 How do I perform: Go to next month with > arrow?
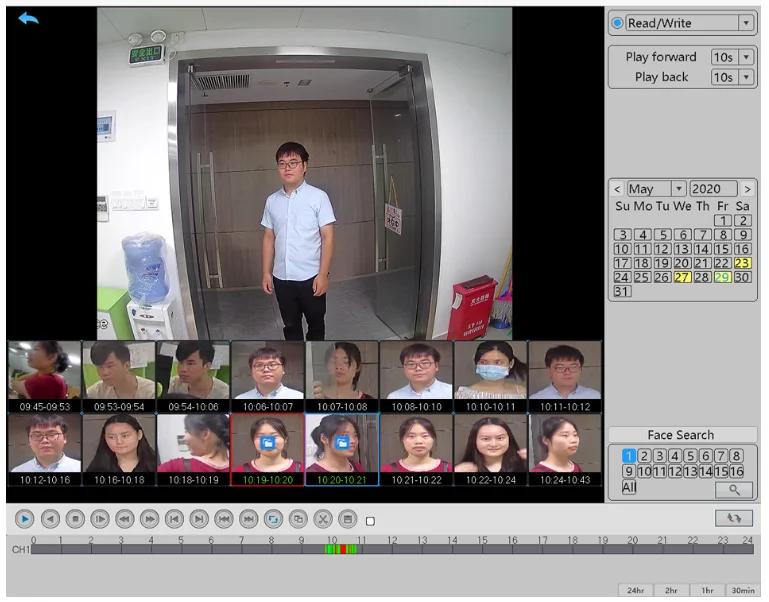747,189
